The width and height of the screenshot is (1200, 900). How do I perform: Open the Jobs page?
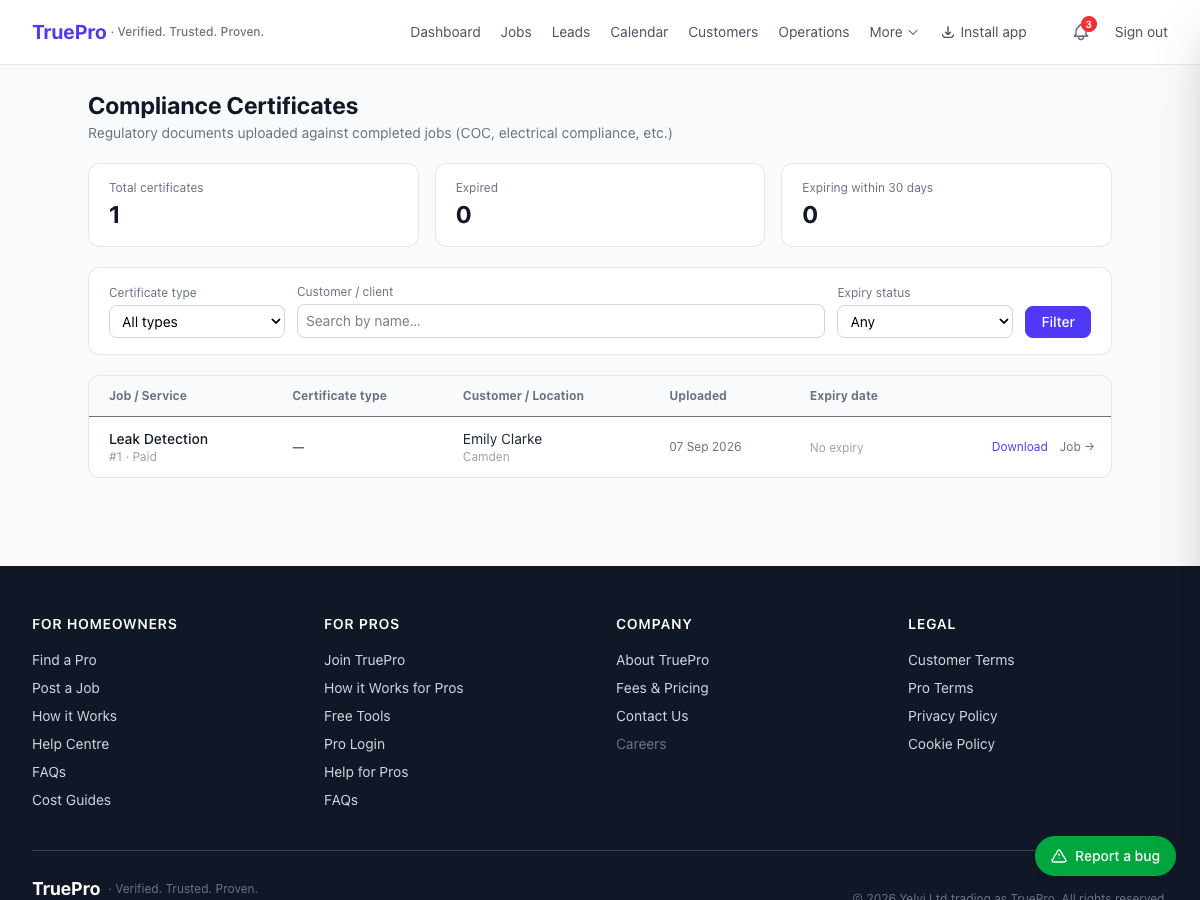(516, 32)
